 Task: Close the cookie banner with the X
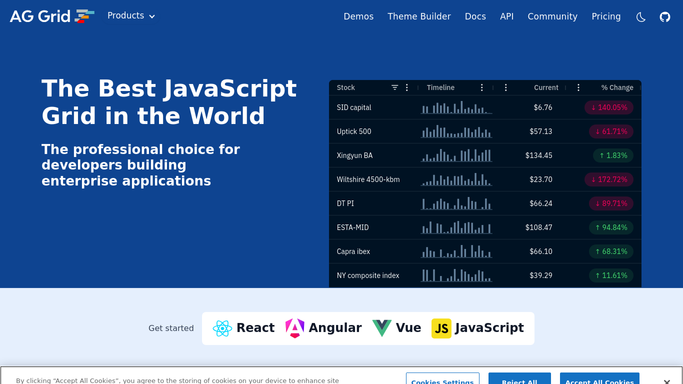(x=667, y=381)
